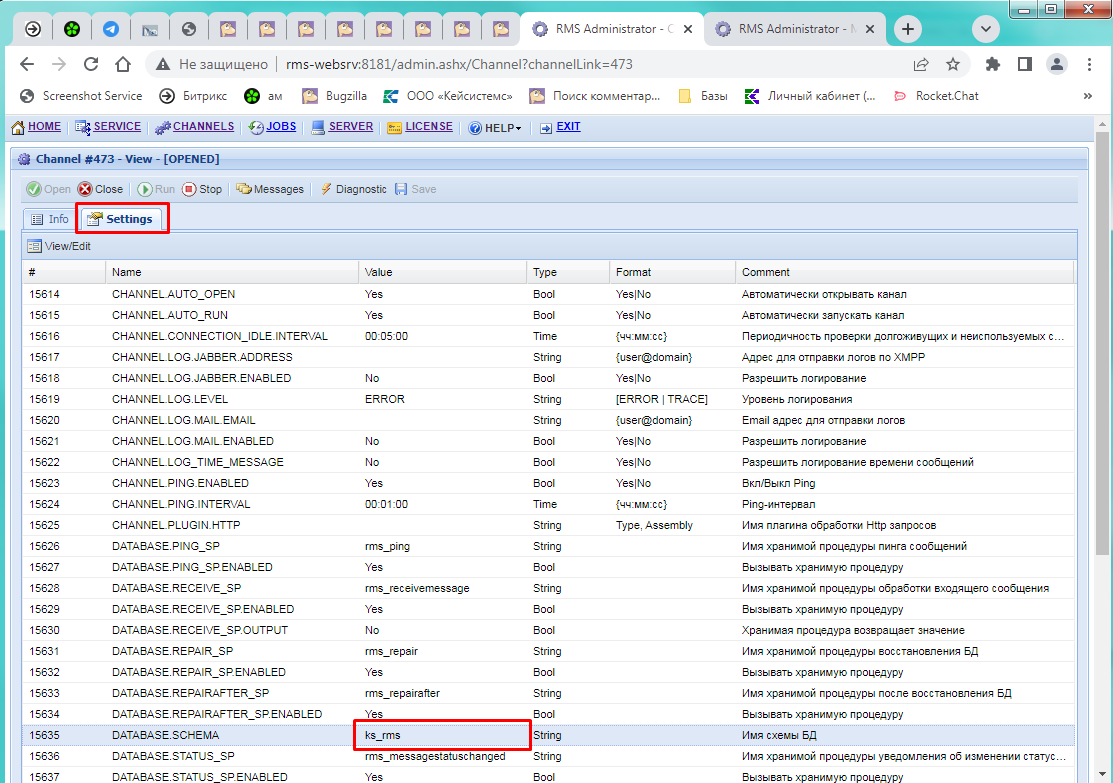Select the CHANNEL.LOG.LEVEL row
The width and height of the screenshot is (1113, 783).
[x=548, y=399]
